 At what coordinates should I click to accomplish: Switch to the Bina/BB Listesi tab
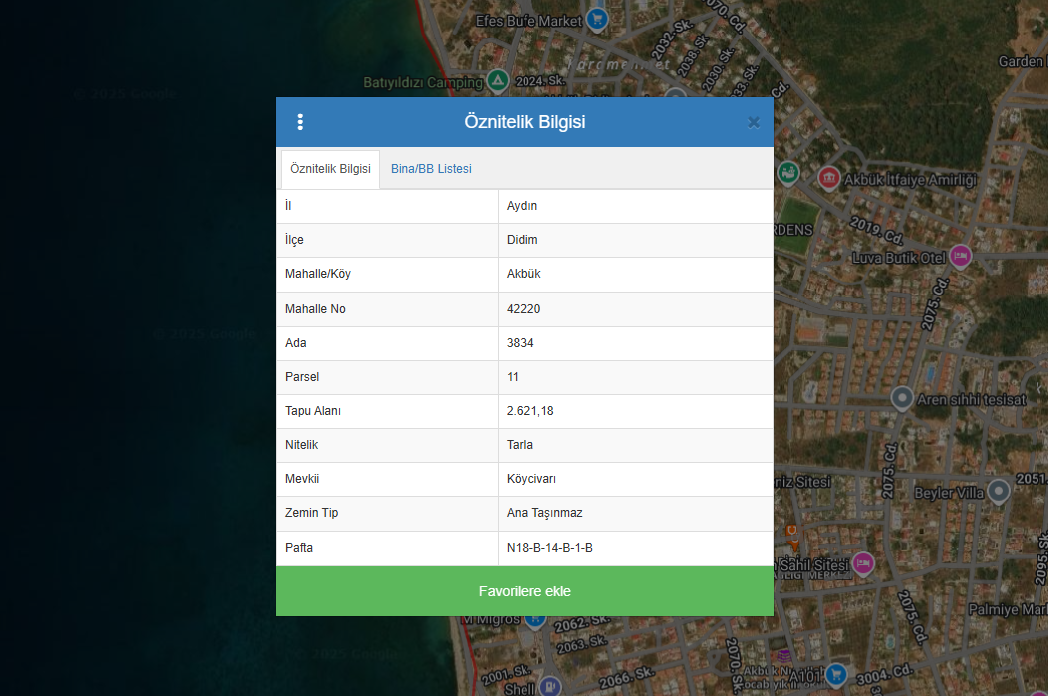click(x=431, y=169)
